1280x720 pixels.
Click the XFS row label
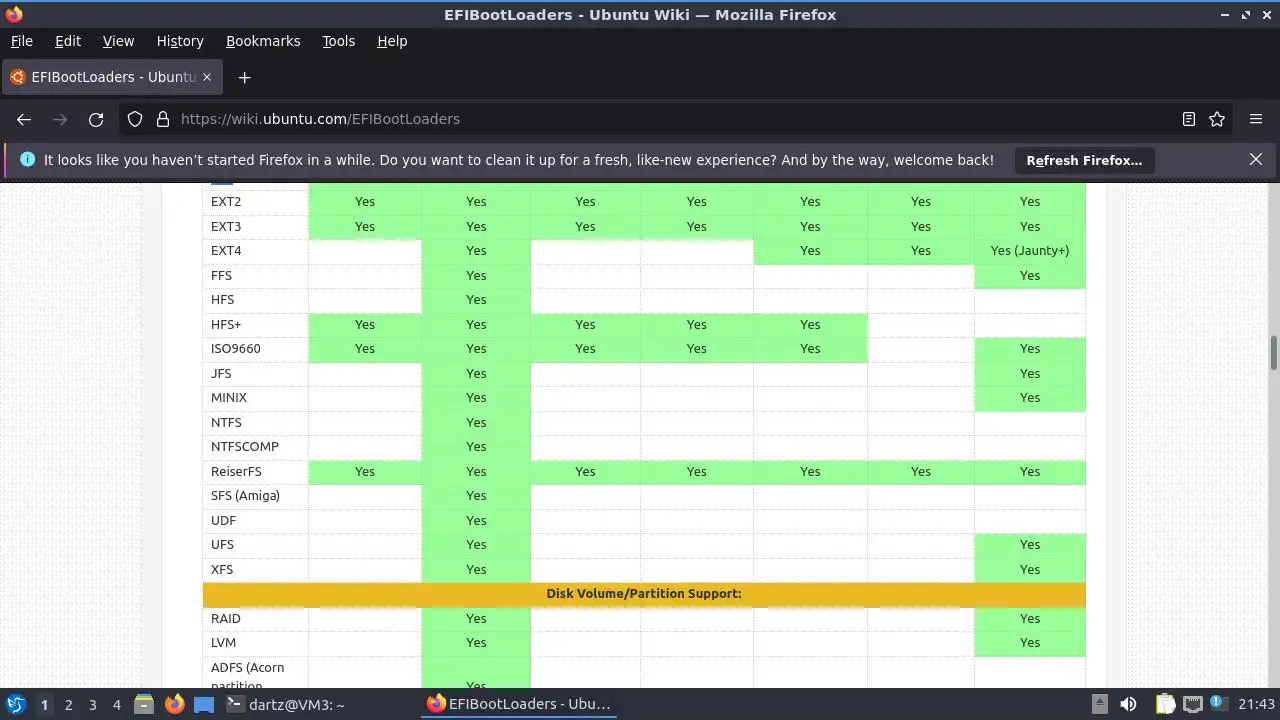(222, 570)
